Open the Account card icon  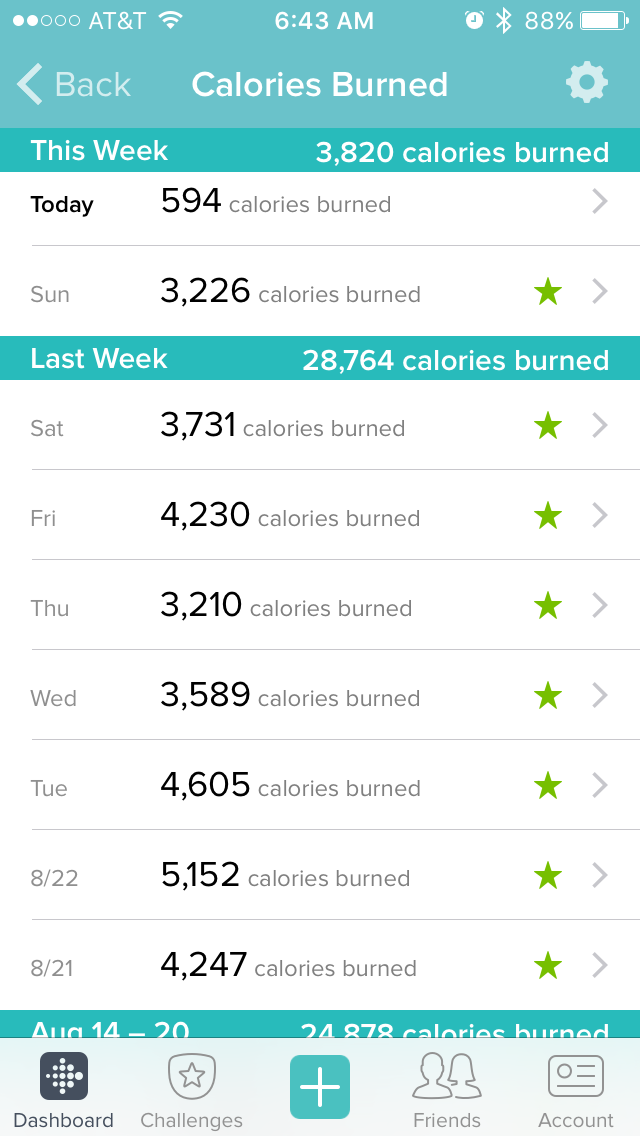pyautogui.click(x=575, y=1076)
